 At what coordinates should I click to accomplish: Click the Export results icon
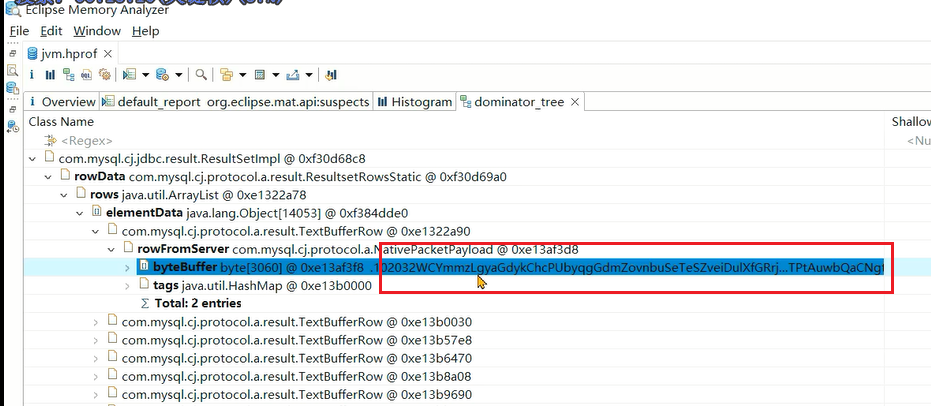tap(292, 75)
